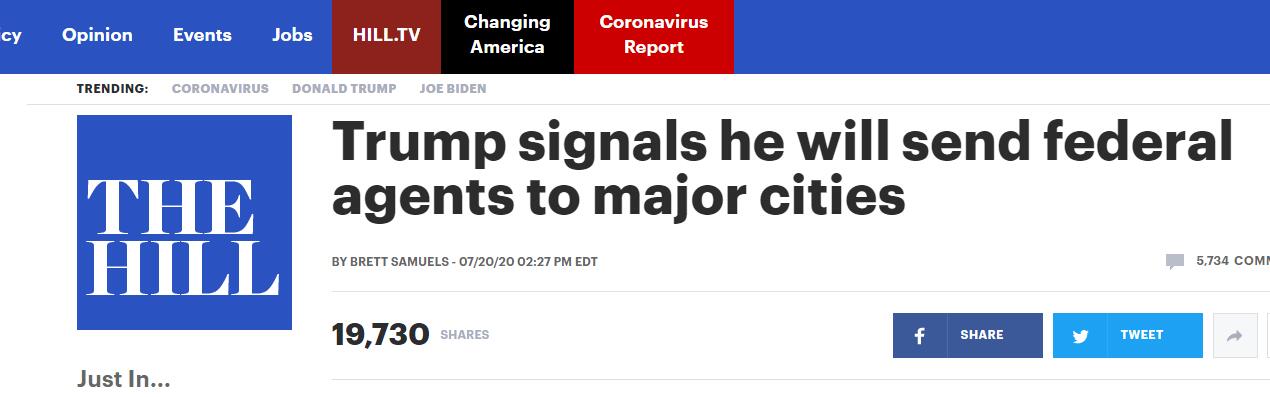Viewport: 1270px width, 397px height.
Task: Open HILL.TV tab
Action: (387, 36)
